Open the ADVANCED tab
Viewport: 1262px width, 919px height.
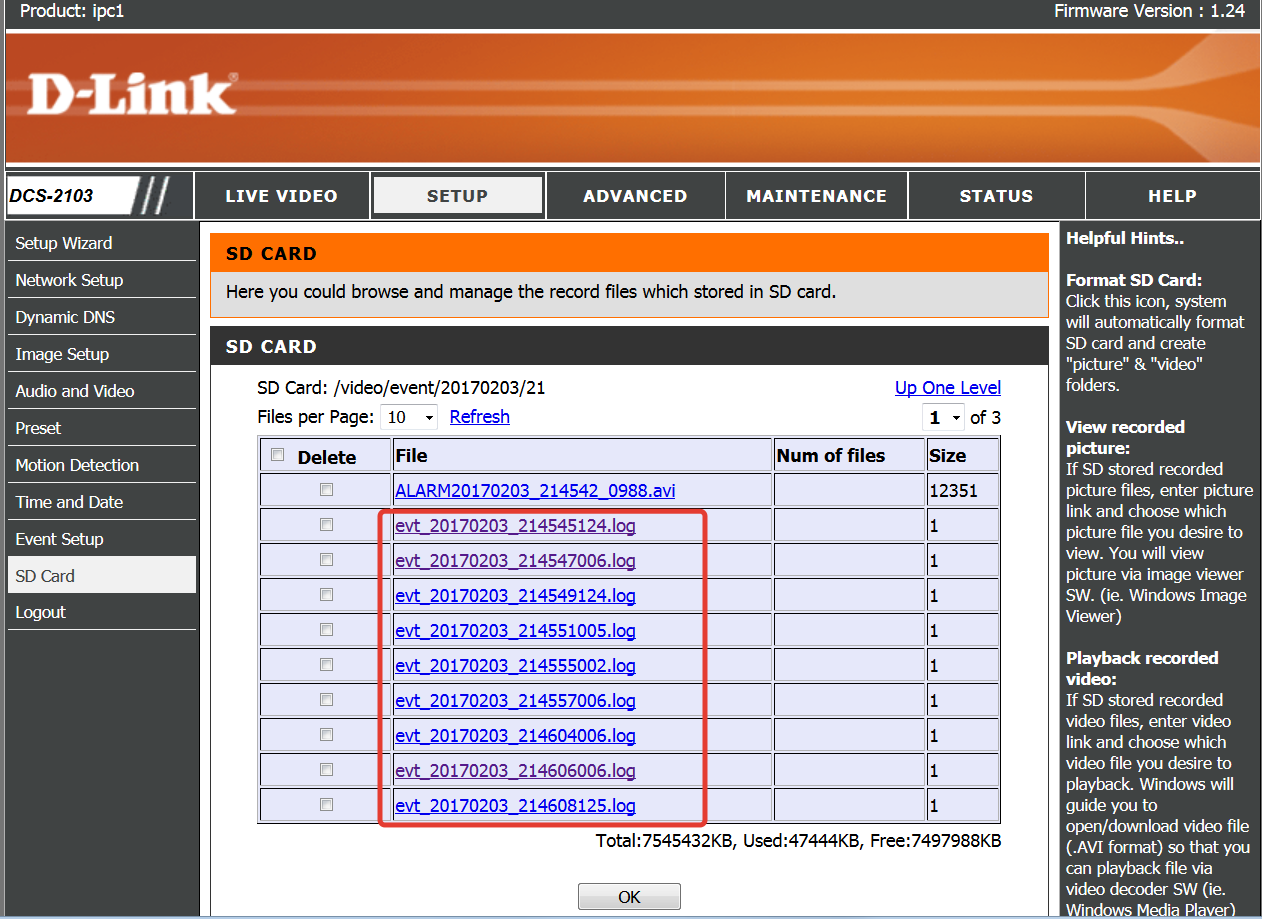point(635,196)
